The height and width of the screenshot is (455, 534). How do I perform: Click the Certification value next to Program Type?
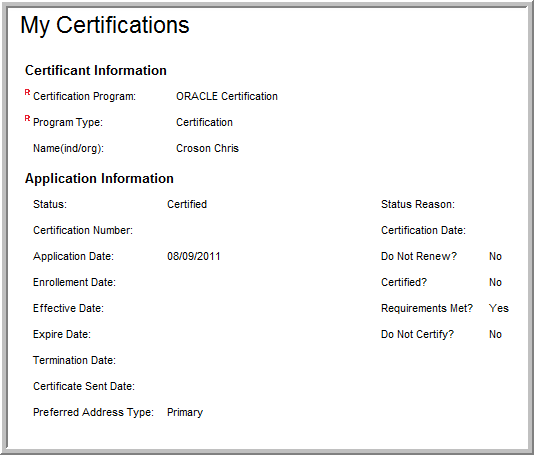(204, 122)
